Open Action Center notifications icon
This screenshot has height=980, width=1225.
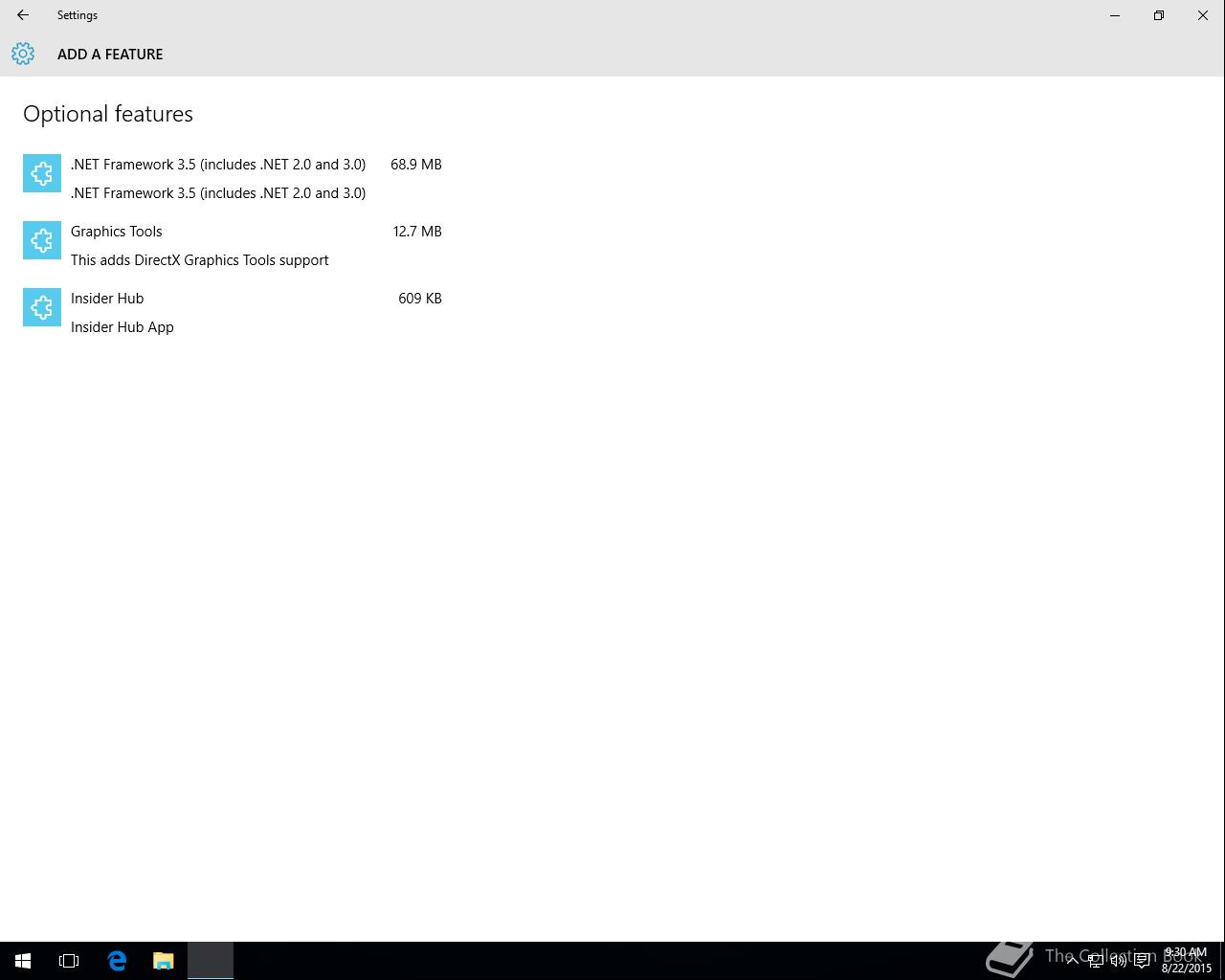pyautogui.click(x=1142, y=961)
